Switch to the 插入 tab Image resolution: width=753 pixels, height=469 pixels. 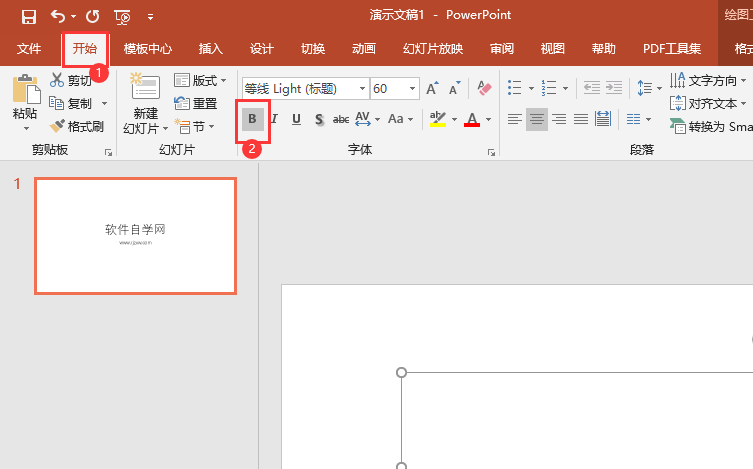tap(211, 48)
